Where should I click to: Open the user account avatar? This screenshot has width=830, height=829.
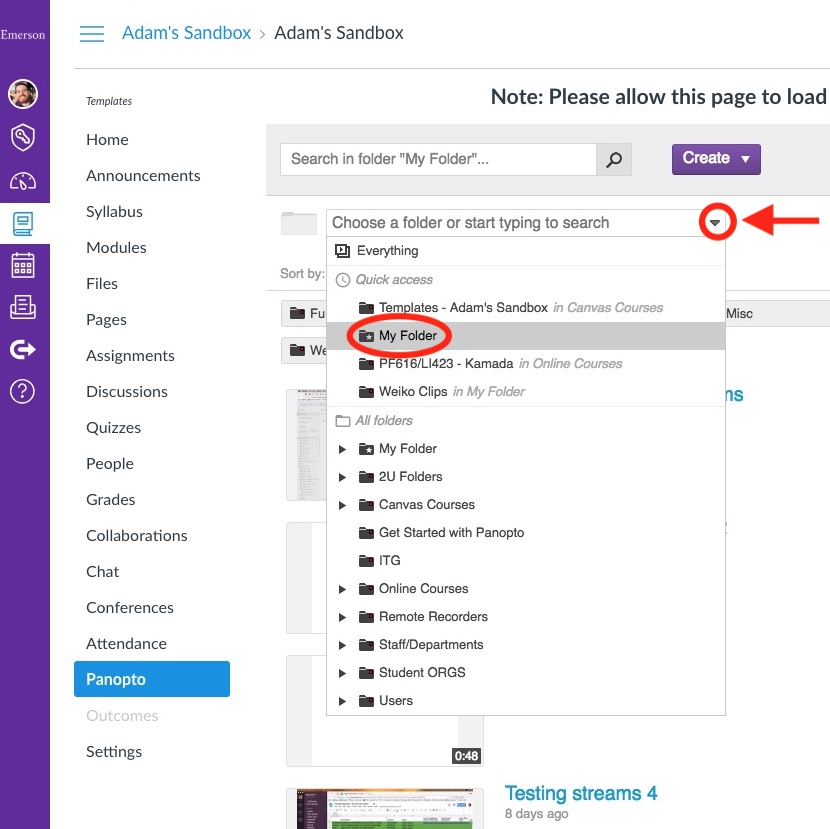(23, 94)
